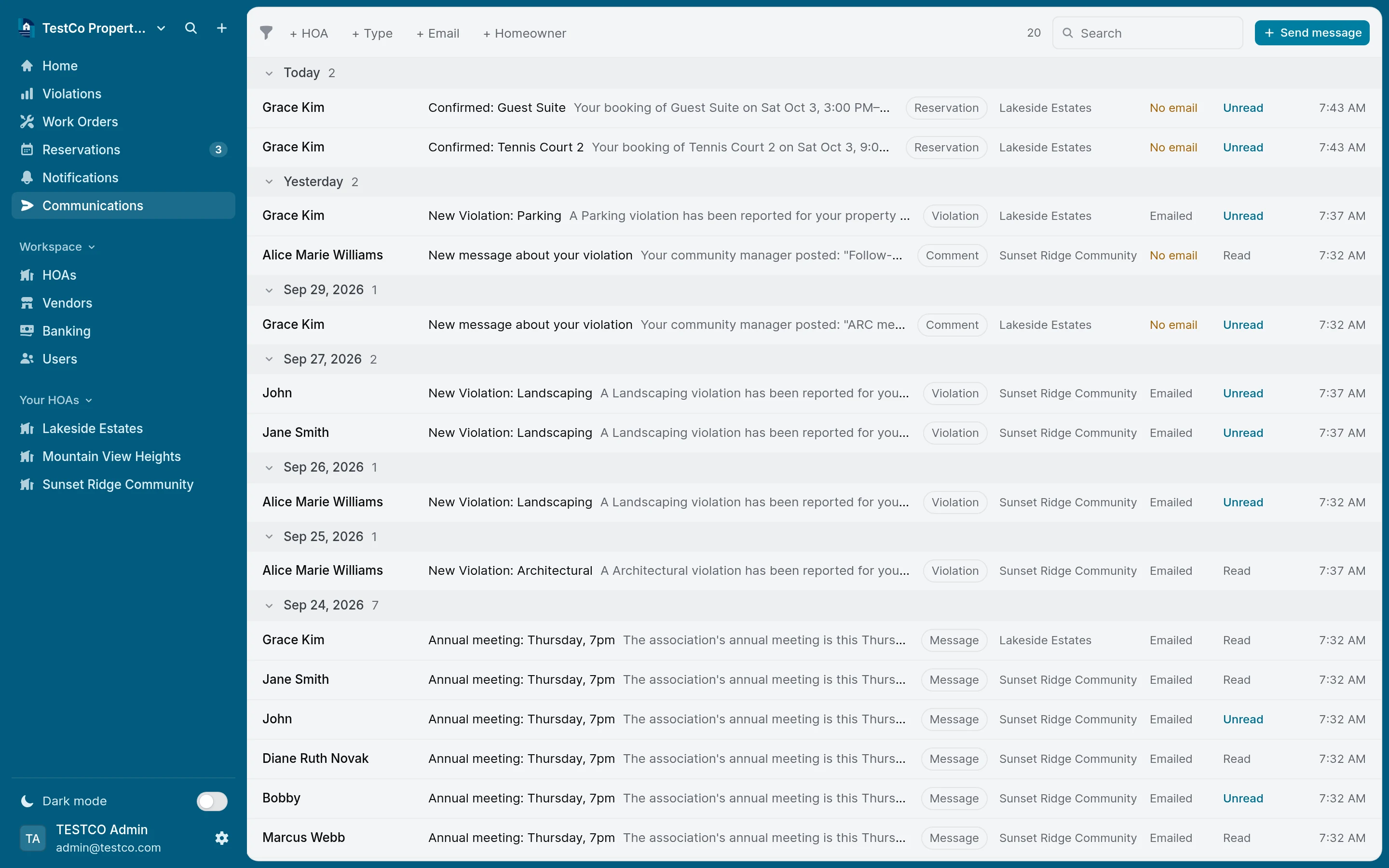Click the Vendors storefront icon
Viewport: 1389px width, 868px height.
(x=27, y=303)
